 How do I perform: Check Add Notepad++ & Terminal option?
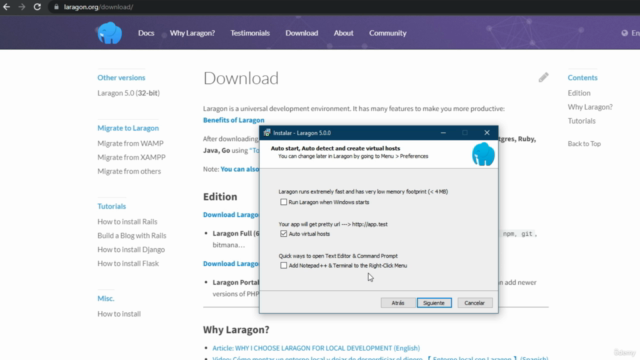click(x=283, y=265)
